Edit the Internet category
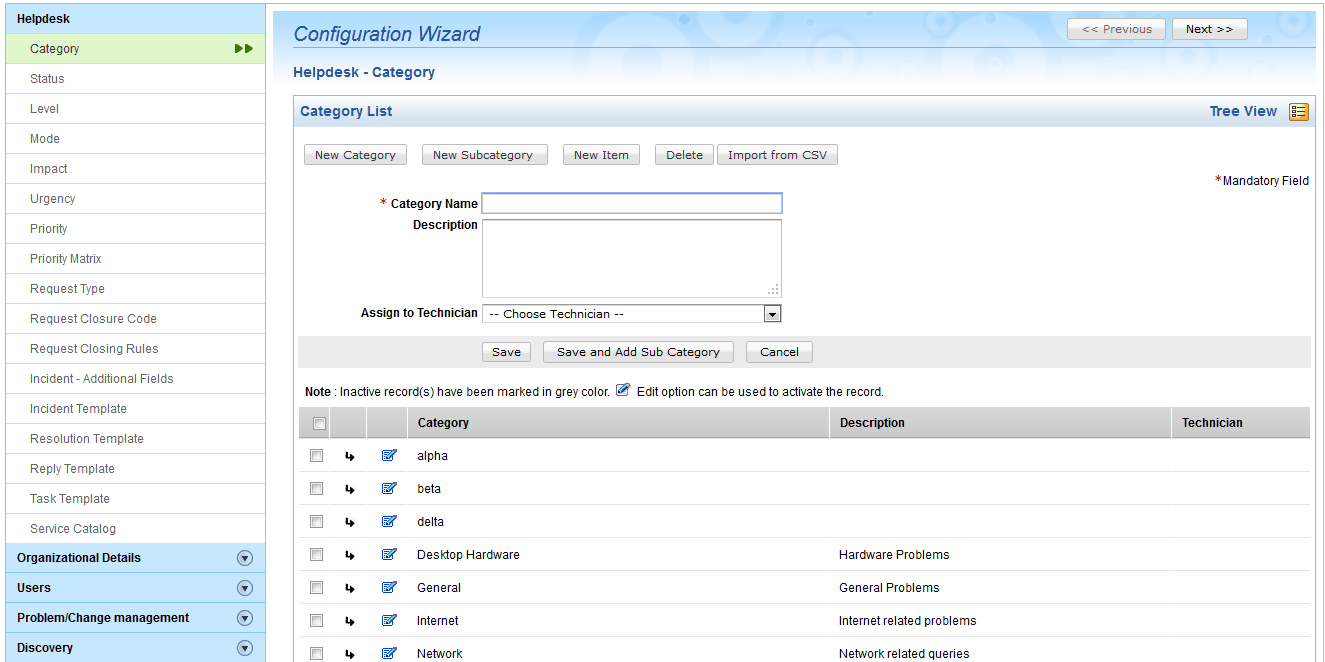The height and width of the screenshot is (662, 1325). tap(389, 621)
